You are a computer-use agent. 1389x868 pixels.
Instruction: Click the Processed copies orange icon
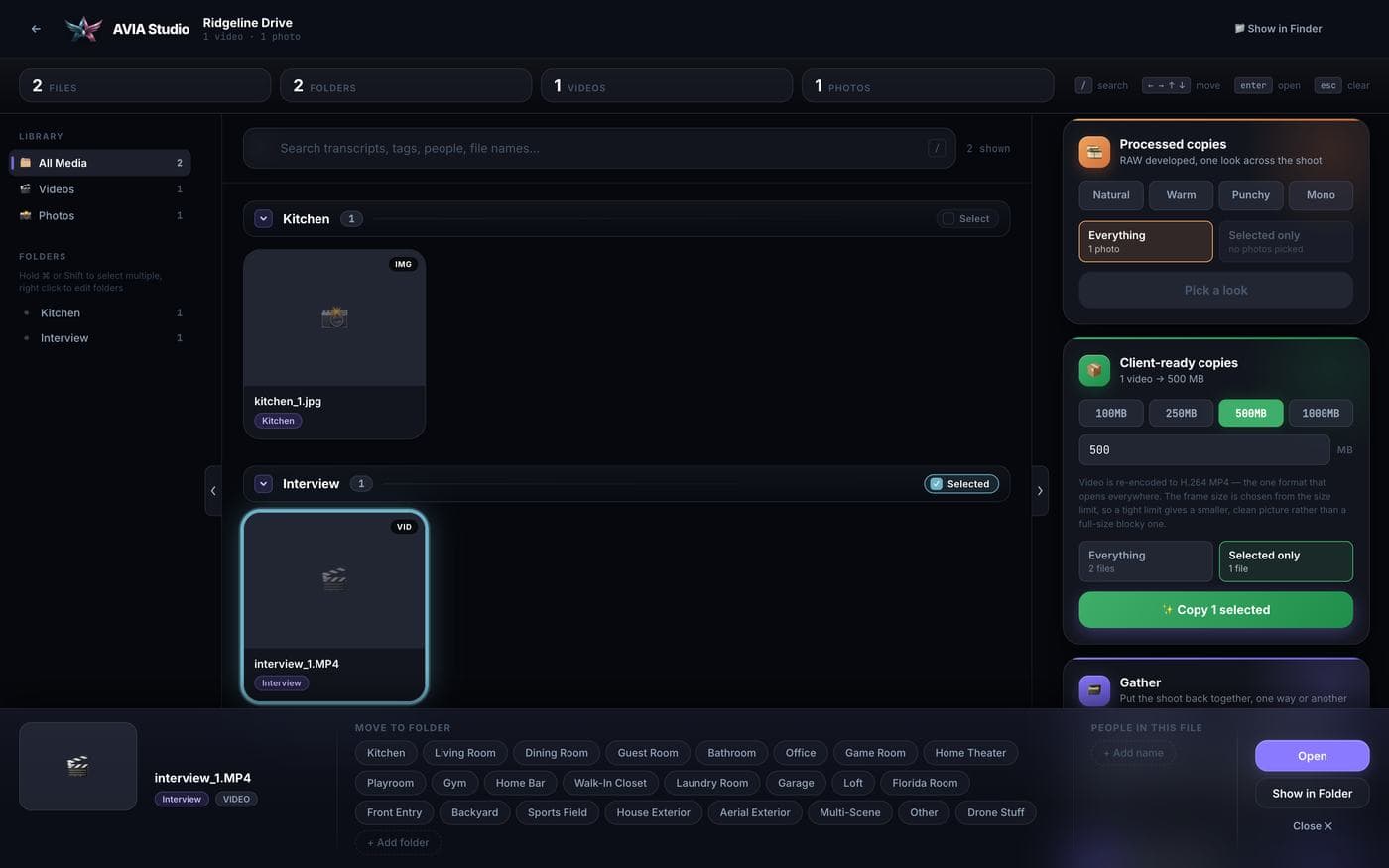1094,152
